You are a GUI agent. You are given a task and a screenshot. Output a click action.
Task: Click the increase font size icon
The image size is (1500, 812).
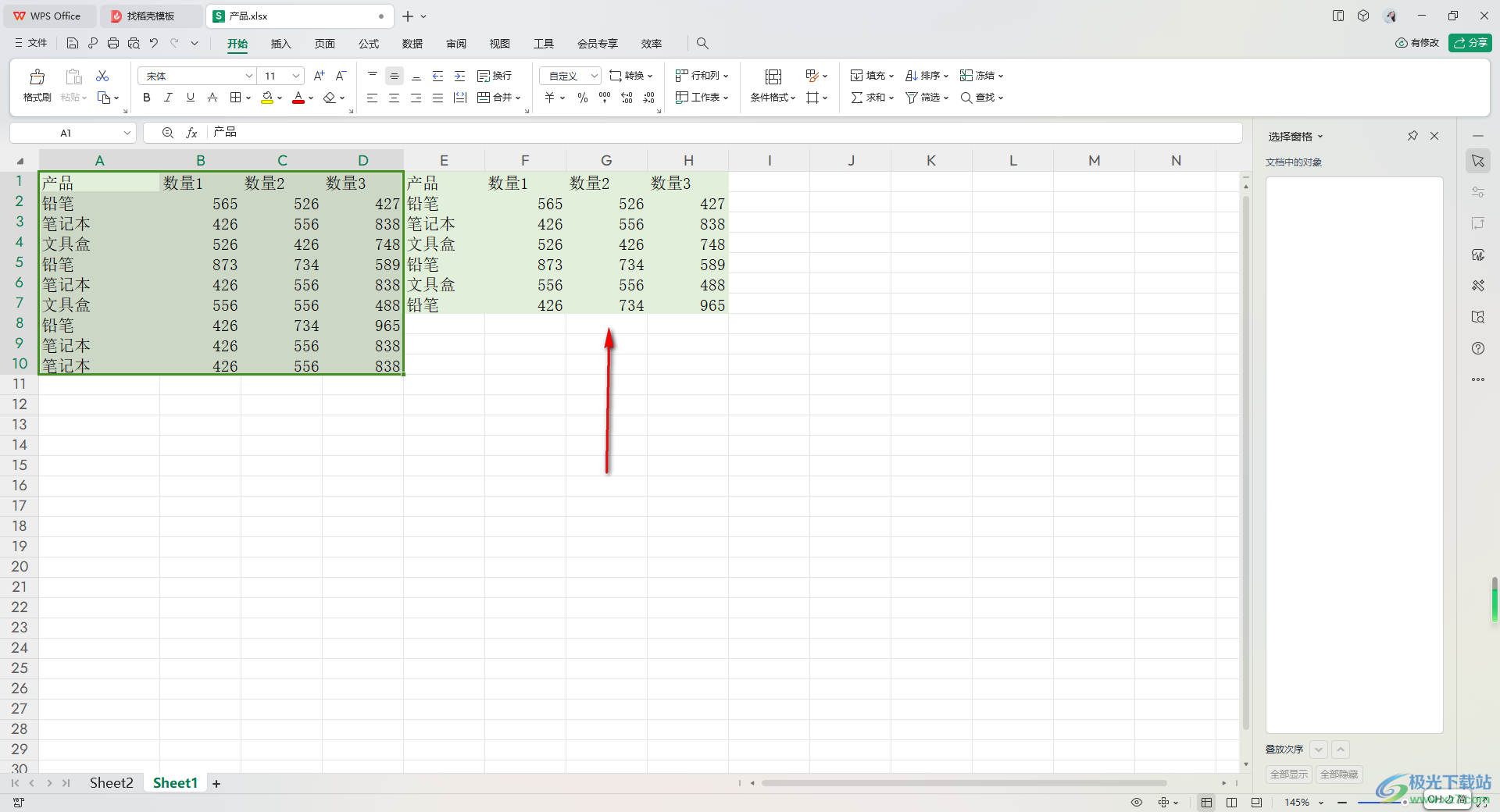[319, 76]
